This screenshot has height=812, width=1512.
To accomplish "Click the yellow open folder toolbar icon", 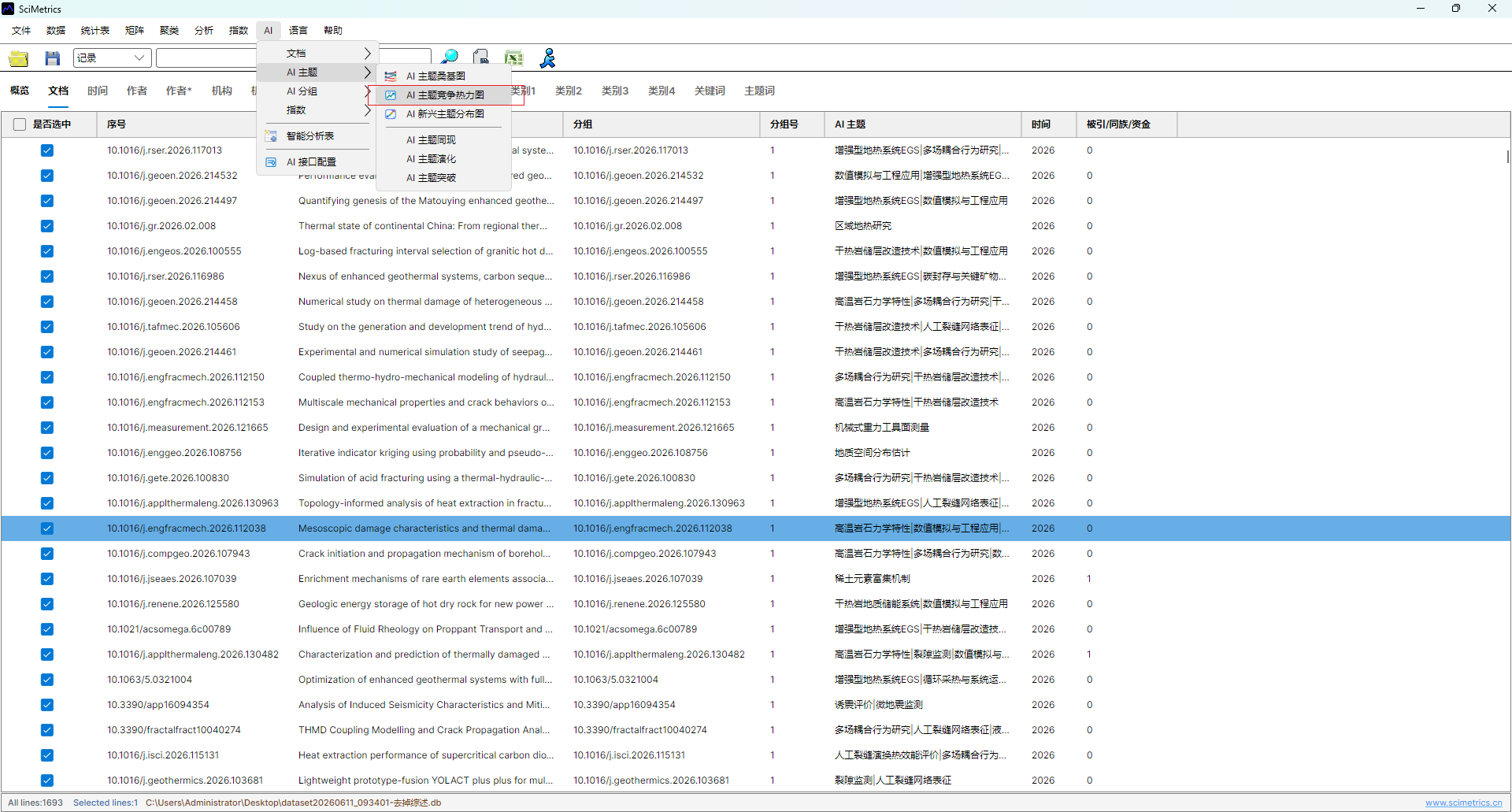I will click(19, 58).
